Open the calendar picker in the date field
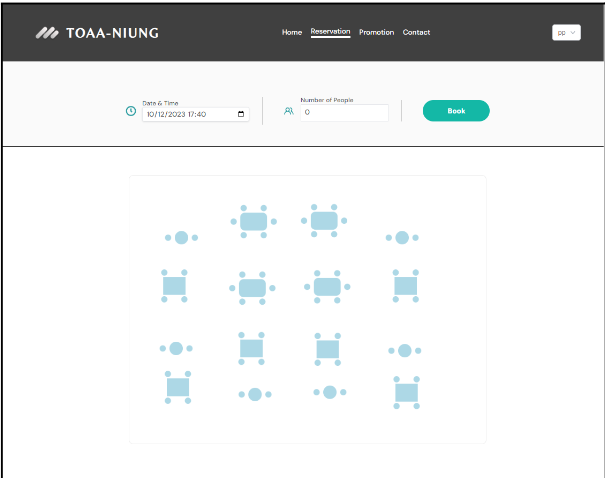This screenshot has height=478, width=605. click(x=241, y=114)
